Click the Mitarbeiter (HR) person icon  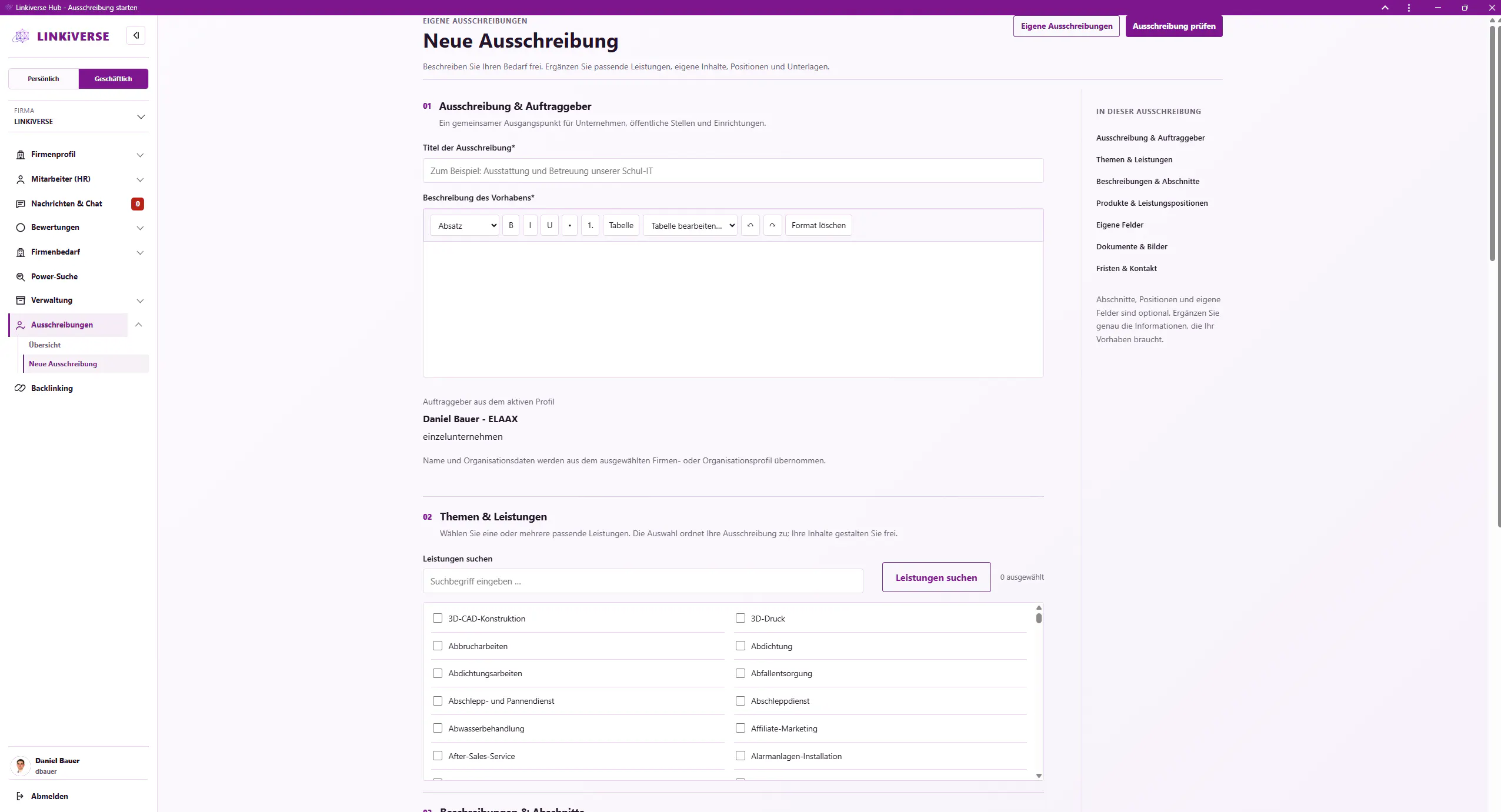21,179
